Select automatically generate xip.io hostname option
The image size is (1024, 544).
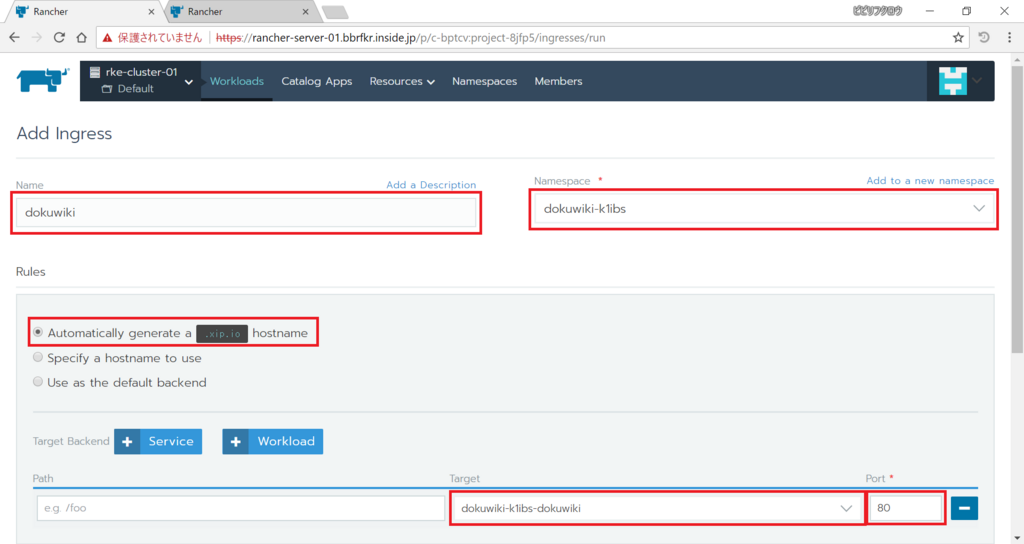(x=38, y=332)
